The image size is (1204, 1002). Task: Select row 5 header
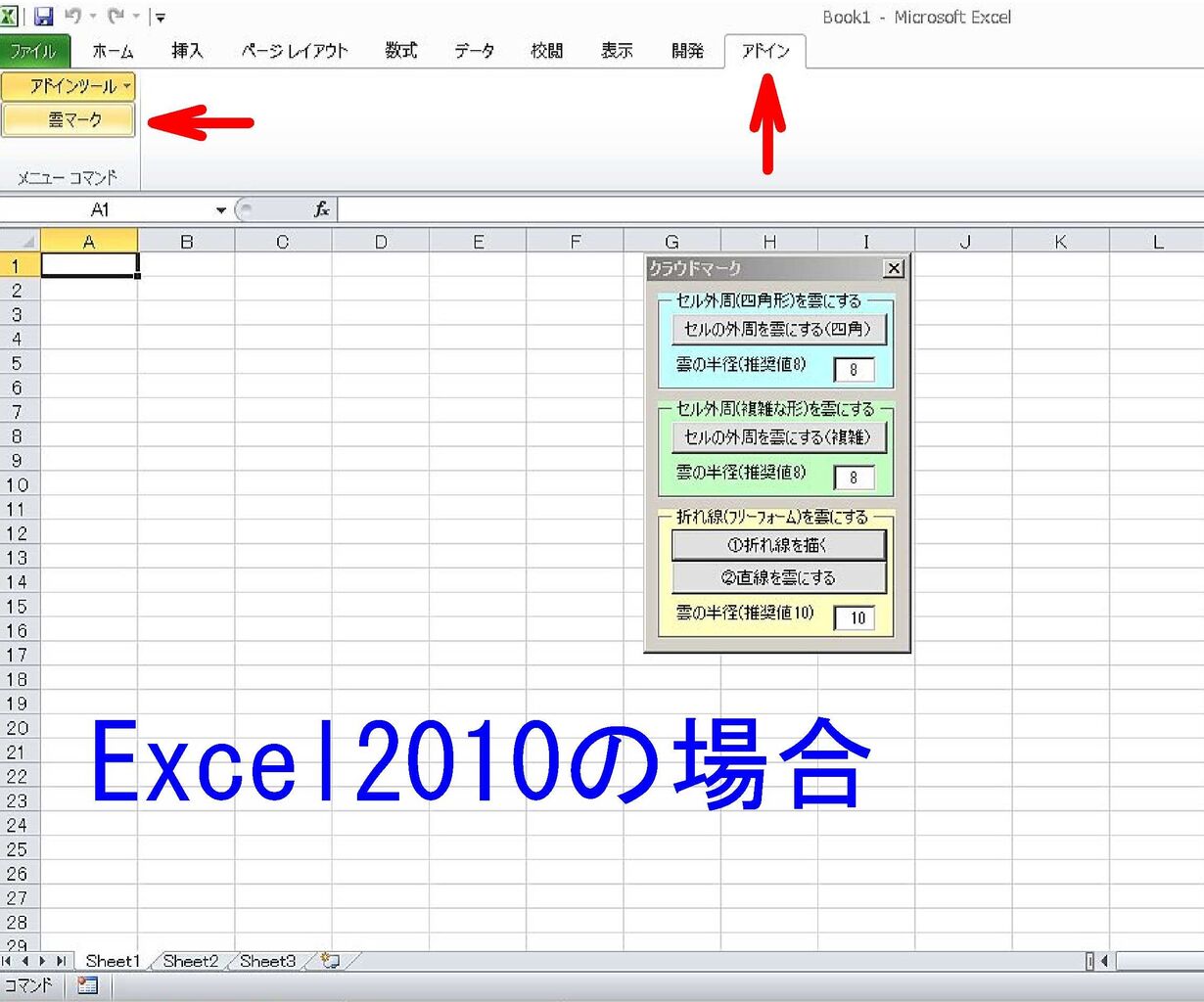coord(20,363)
